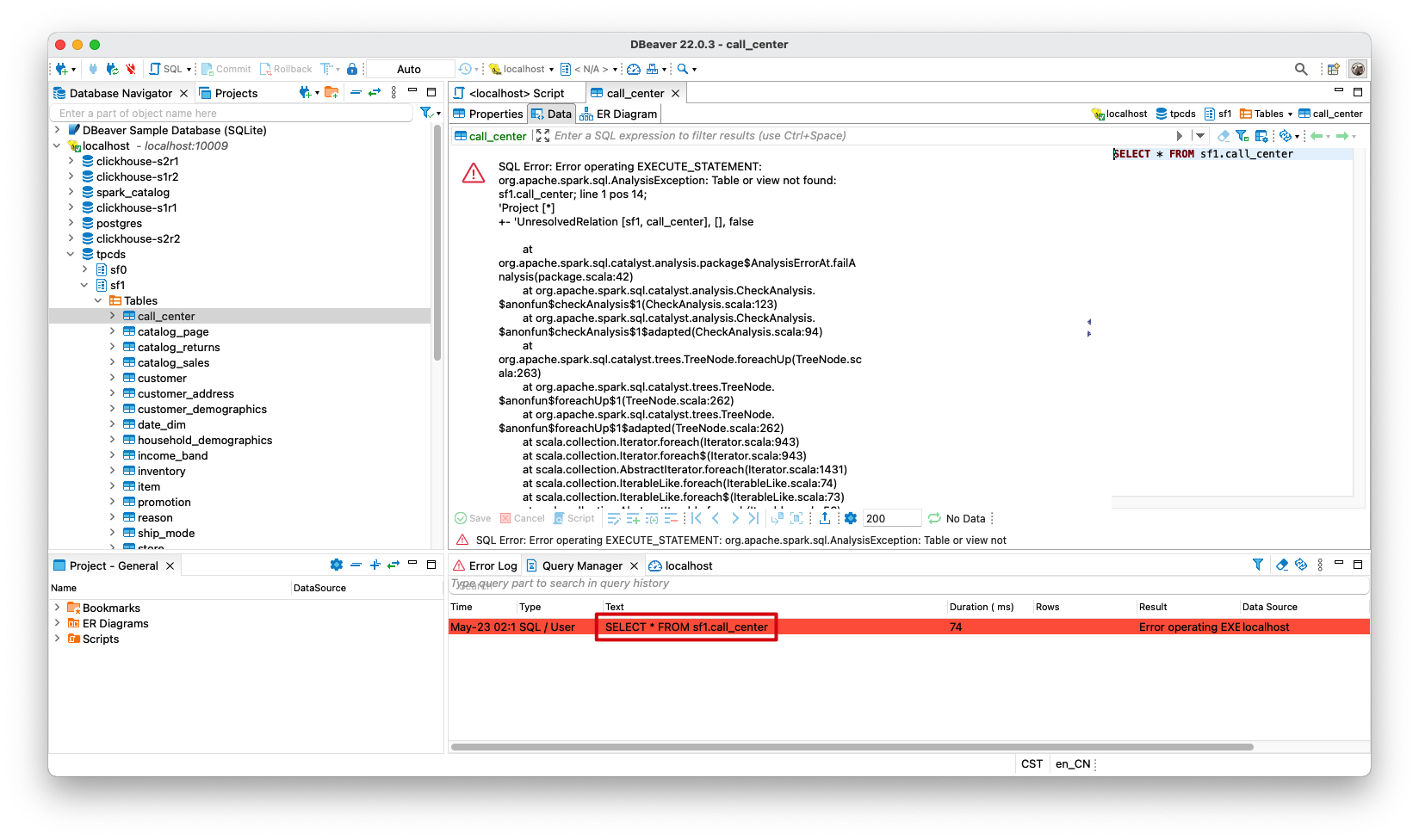Click the eraser remove filters icon
The height and width of the screenshot is (840, 1419).
click(x=1224, y=136)
